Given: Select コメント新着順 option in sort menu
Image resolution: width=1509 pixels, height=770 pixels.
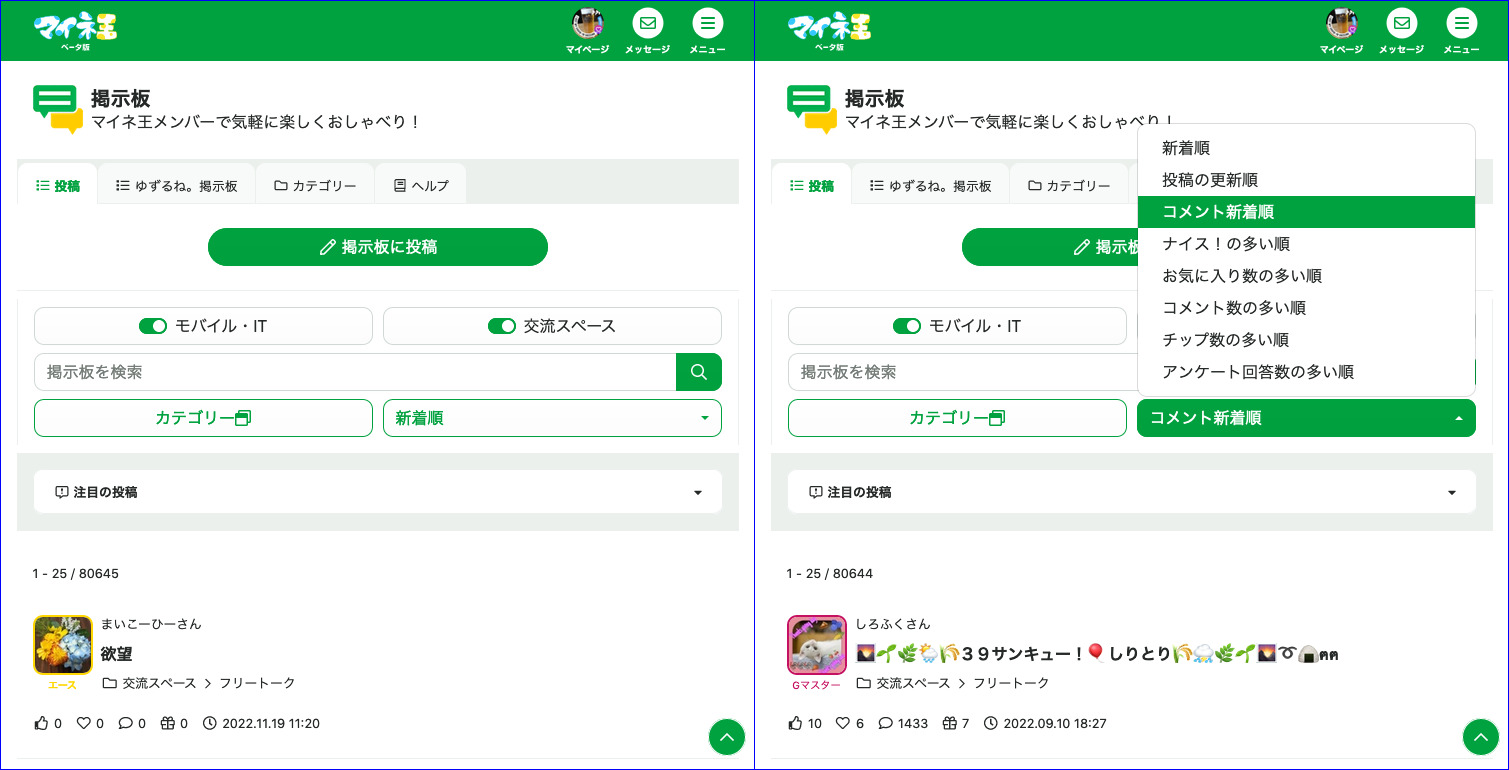Looking at the screenshot, I should click(1306, 212).
